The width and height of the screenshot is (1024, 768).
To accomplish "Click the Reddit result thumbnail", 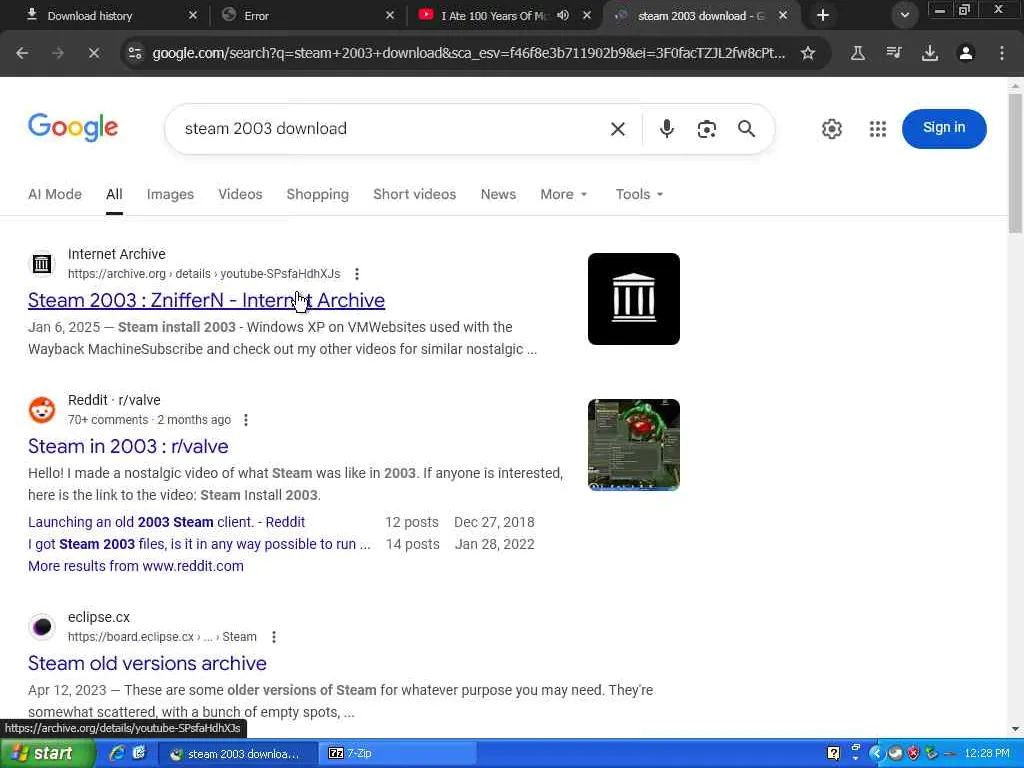I will (633, 445).
